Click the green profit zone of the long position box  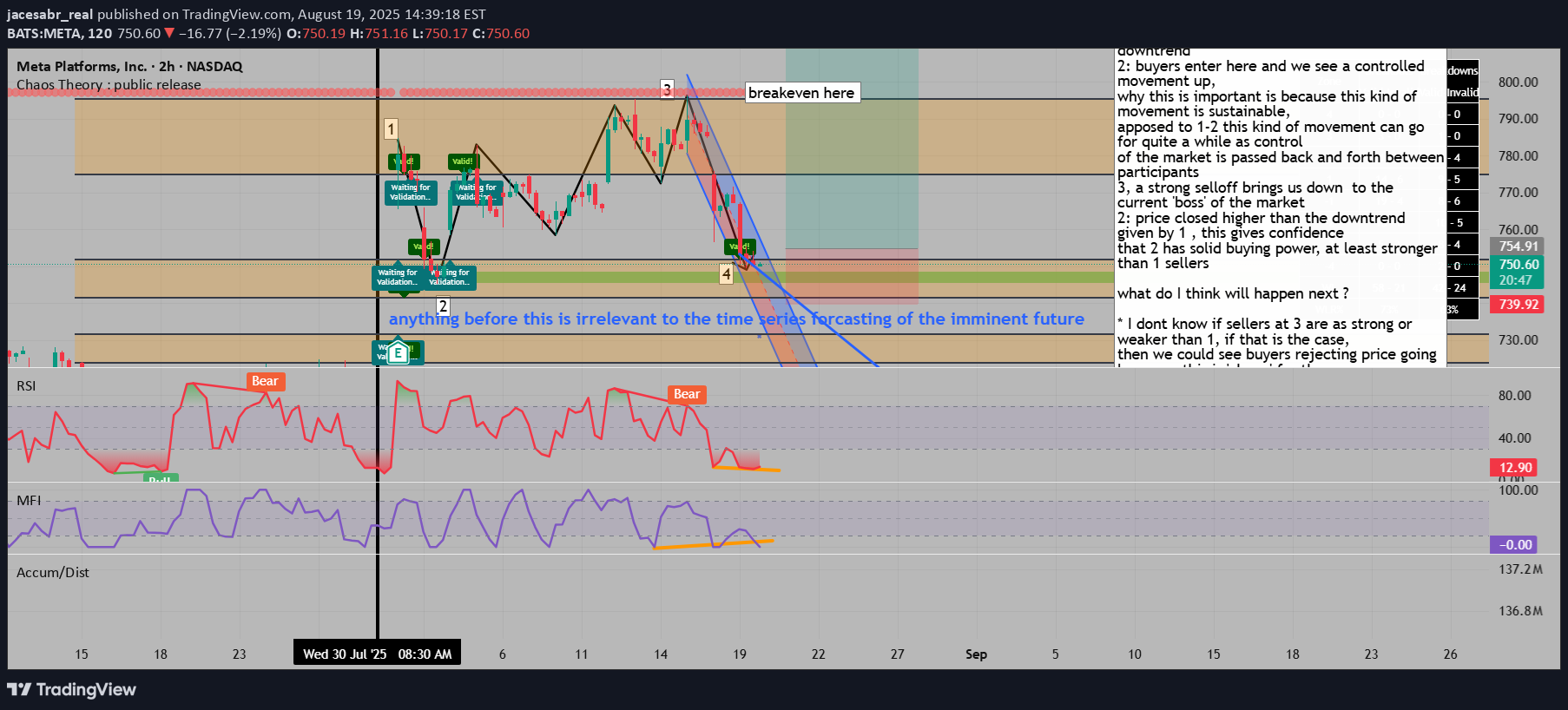pyautogui.click(x=852, y=148)
